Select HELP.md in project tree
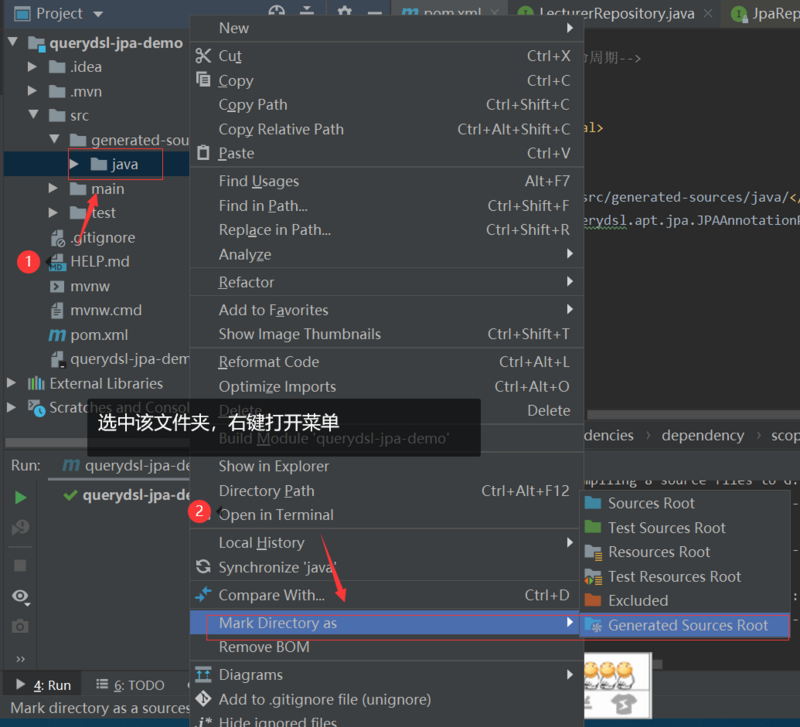Image resolution: width=800 pixels, height=727 pixels. [99, 261]
